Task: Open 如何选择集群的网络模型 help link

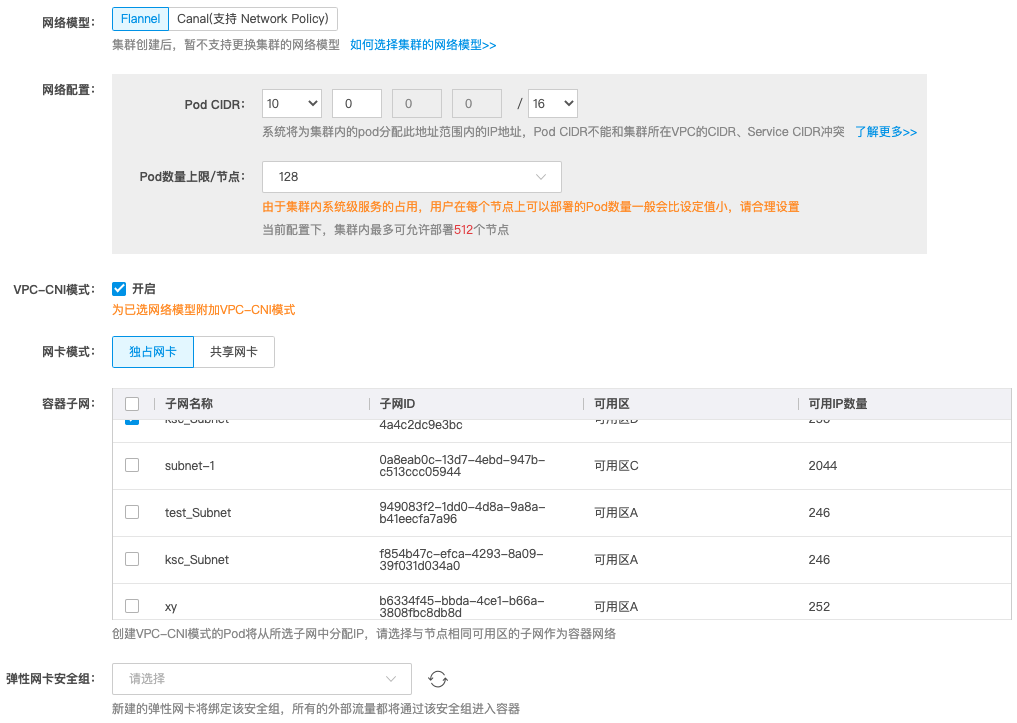Action: pyautogui.click(x=423, y=45)
